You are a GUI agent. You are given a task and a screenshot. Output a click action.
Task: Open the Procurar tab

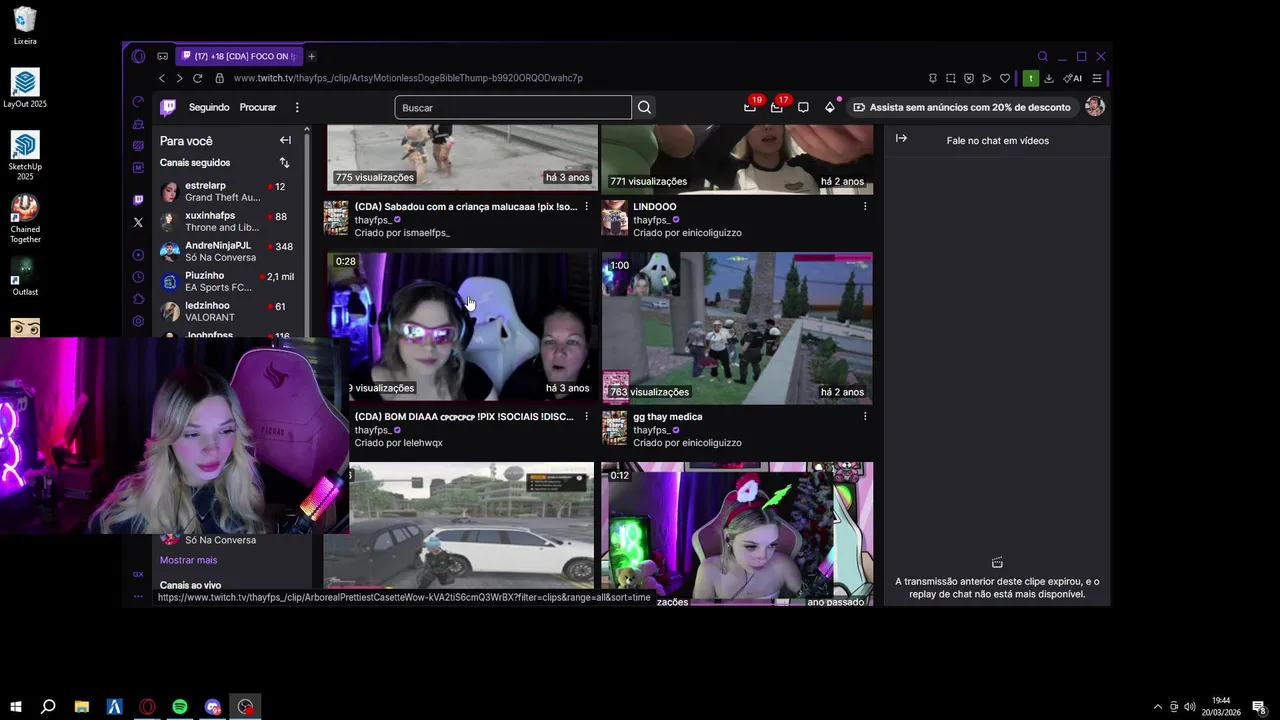pos(258,107)
